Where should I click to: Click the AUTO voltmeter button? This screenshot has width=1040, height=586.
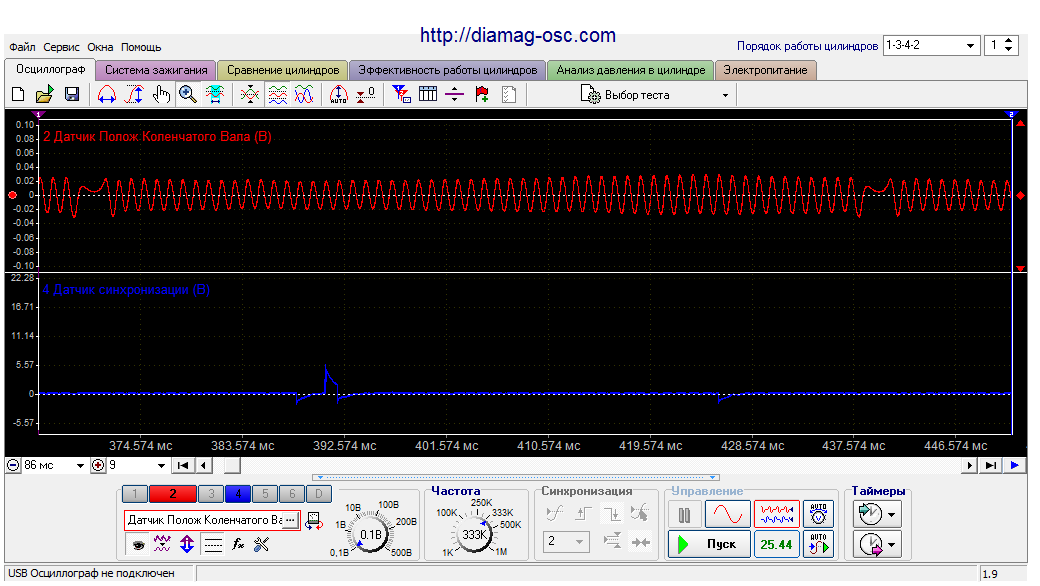coord(818,514)
